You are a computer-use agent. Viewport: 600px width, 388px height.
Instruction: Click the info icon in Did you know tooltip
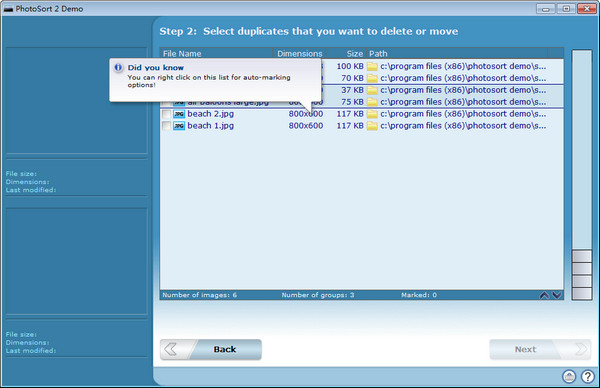(118, 67)
